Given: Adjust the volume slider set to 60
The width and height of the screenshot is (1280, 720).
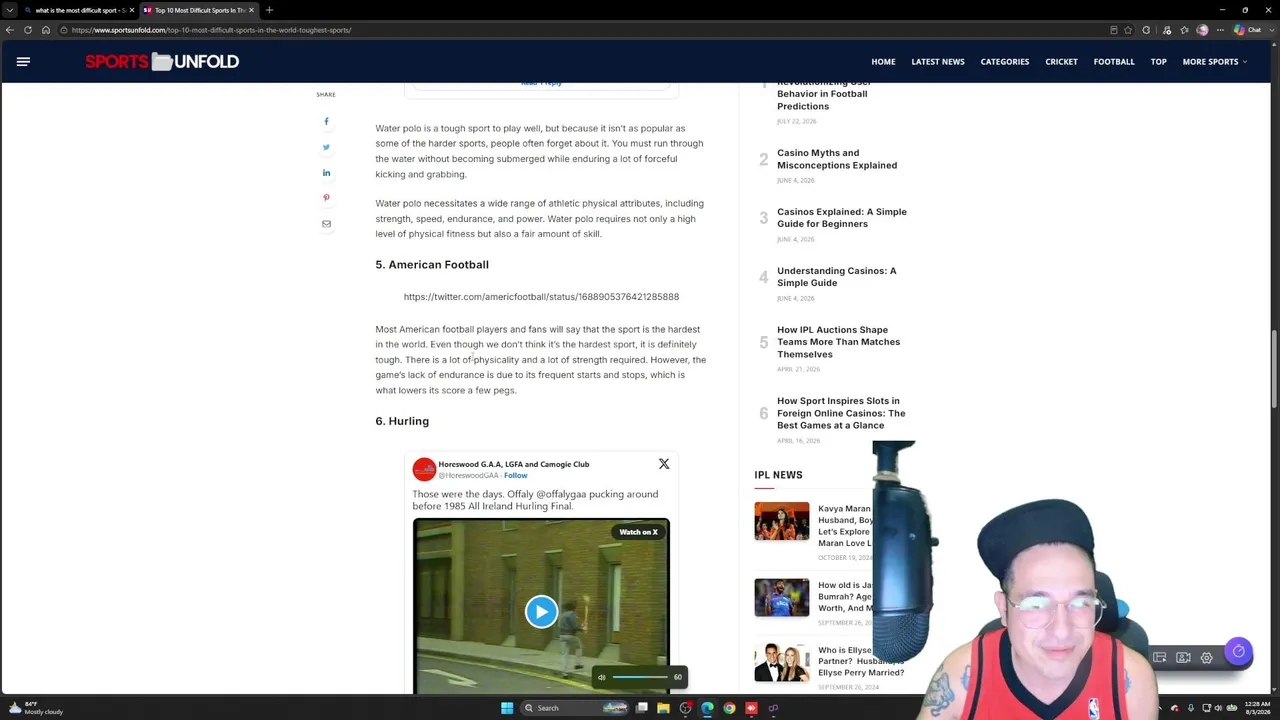Looking at the screenshot, I should point(640,677).
